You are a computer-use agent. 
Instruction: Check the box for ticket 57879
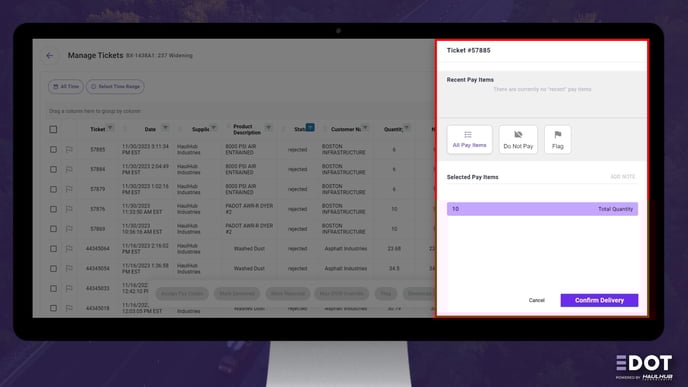pos(53,189)
